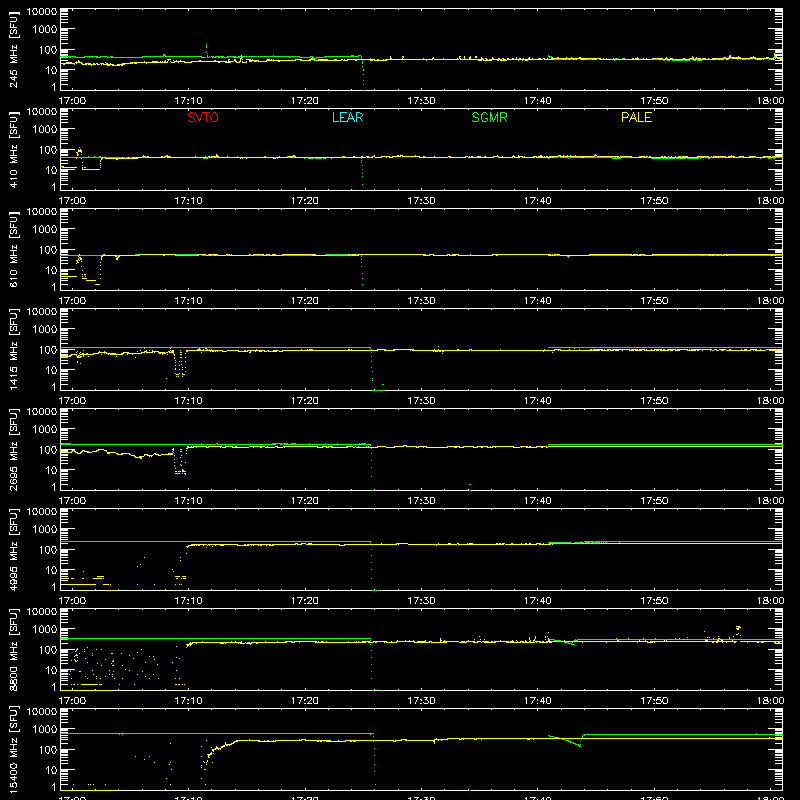The image size is (800, 800).
Task: Click the red SVTO station label
Action: point(203,117)
